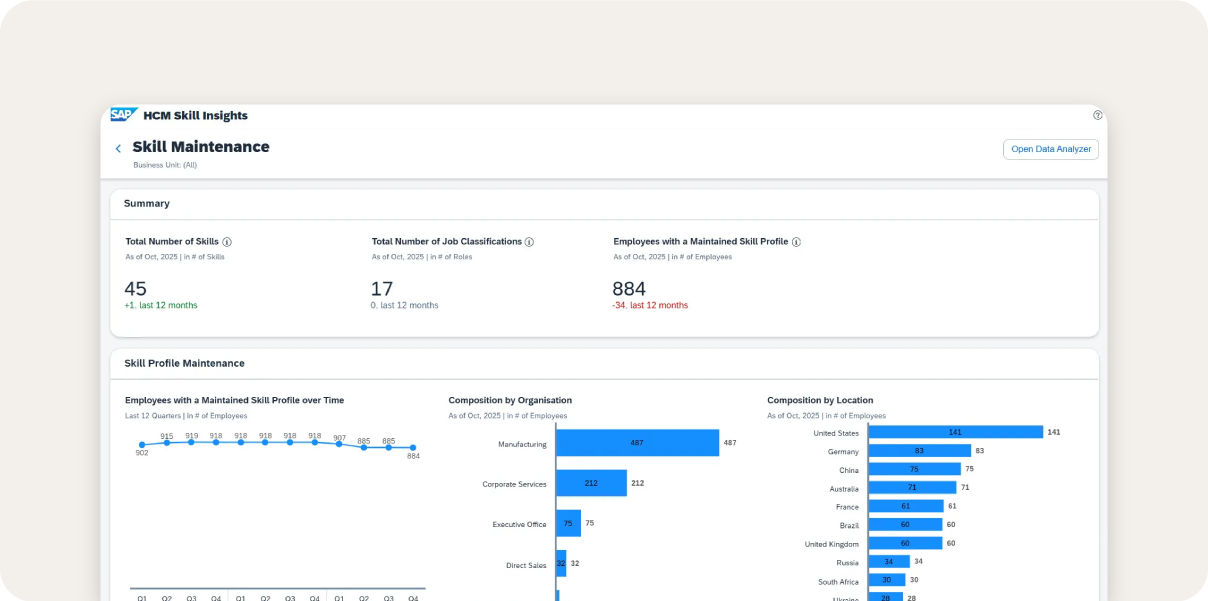Click the '-34. last 12 months' trend text
1208x601 pixels.
650,305
